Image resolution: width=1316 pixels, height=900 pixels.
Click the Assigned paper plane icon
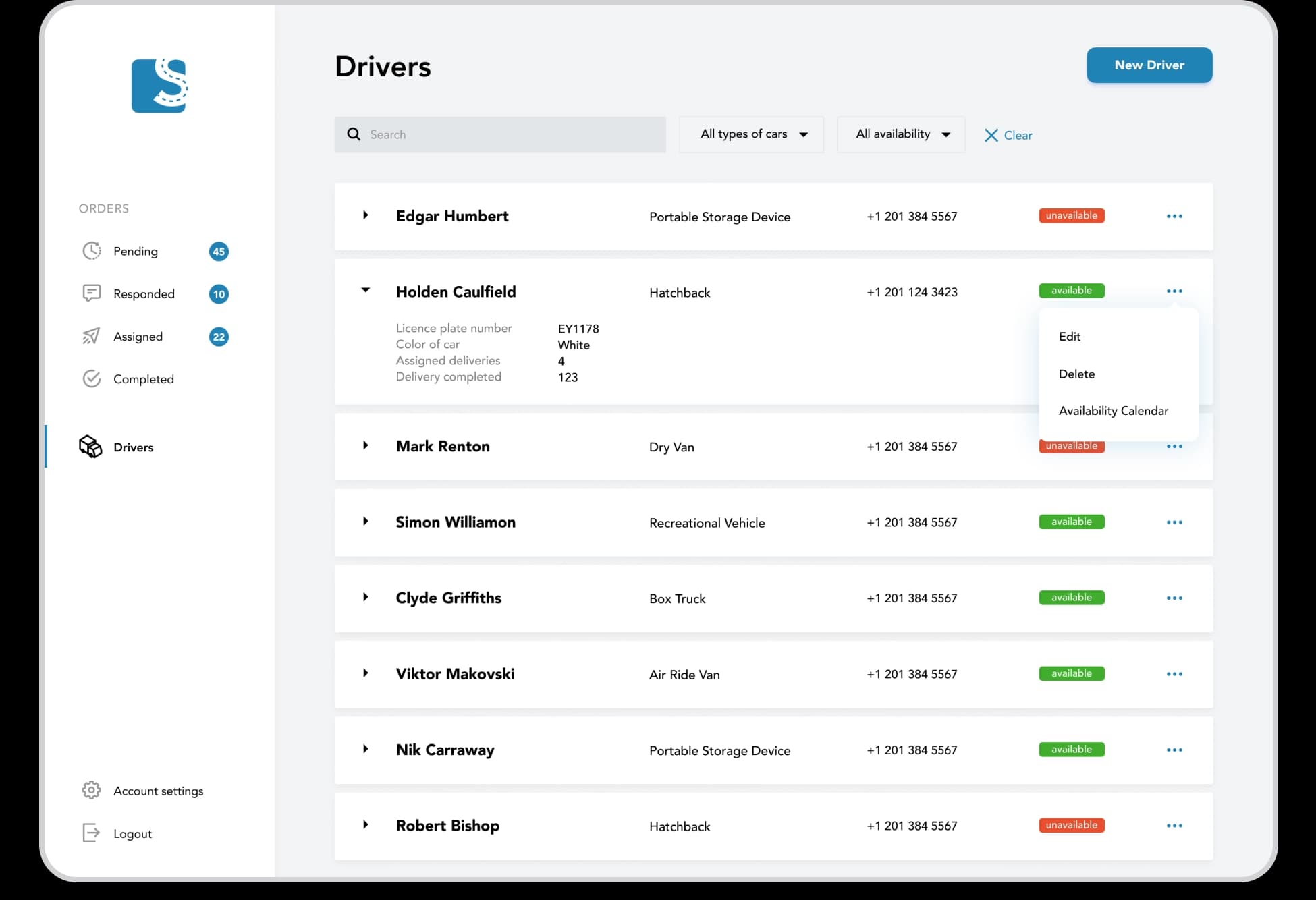(x=91, y=336)
